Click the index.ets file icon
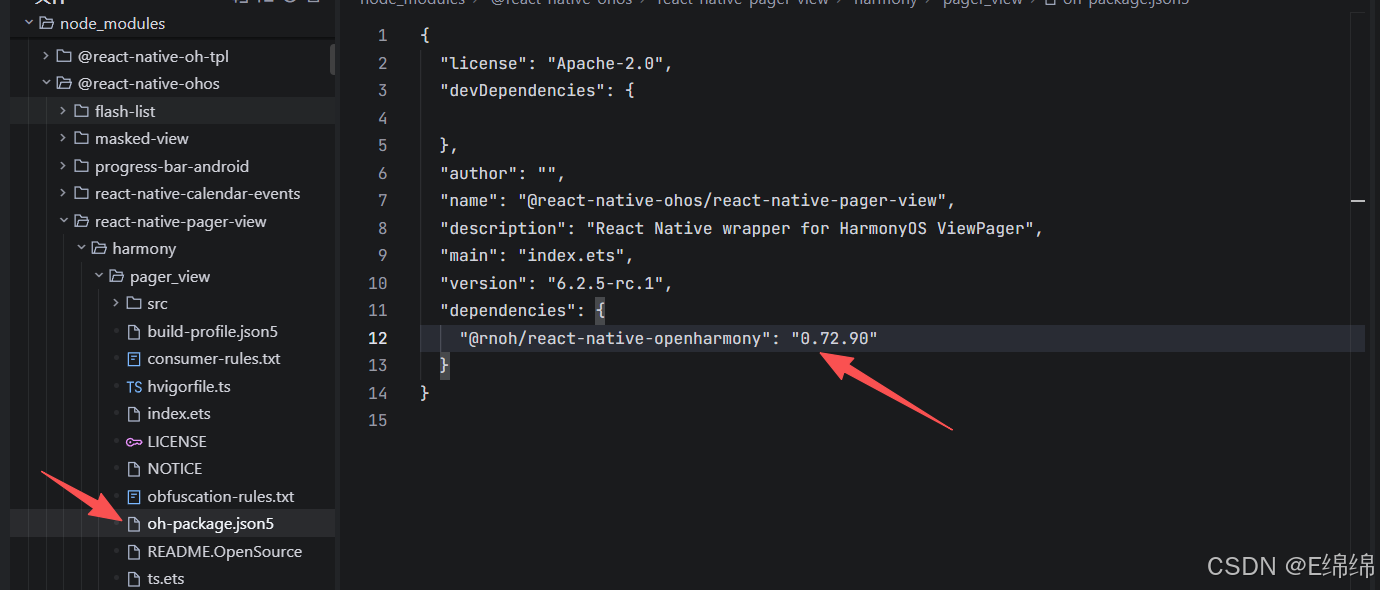Screen dimensions: 1380x590 coord(134,413)
